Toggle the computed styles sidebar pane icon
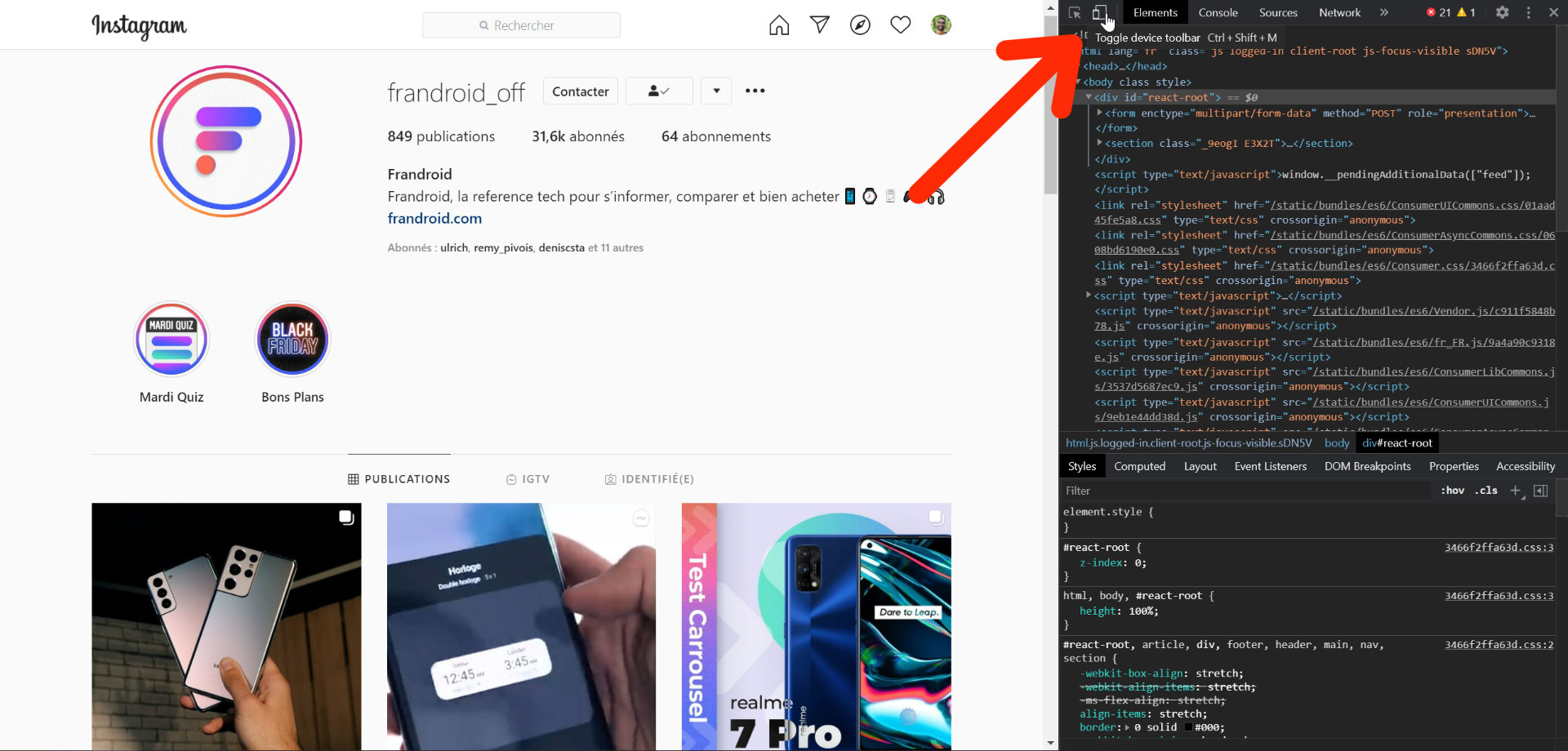Screen dimensions: 1568x751 click(1541, 491)
